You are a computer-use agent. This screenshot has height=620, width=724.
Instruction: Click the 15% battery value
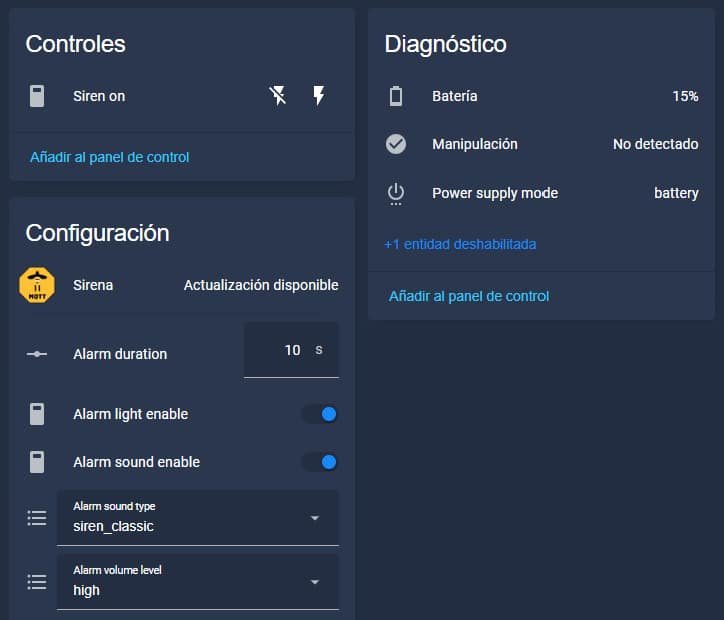click(x=685, y=96)
